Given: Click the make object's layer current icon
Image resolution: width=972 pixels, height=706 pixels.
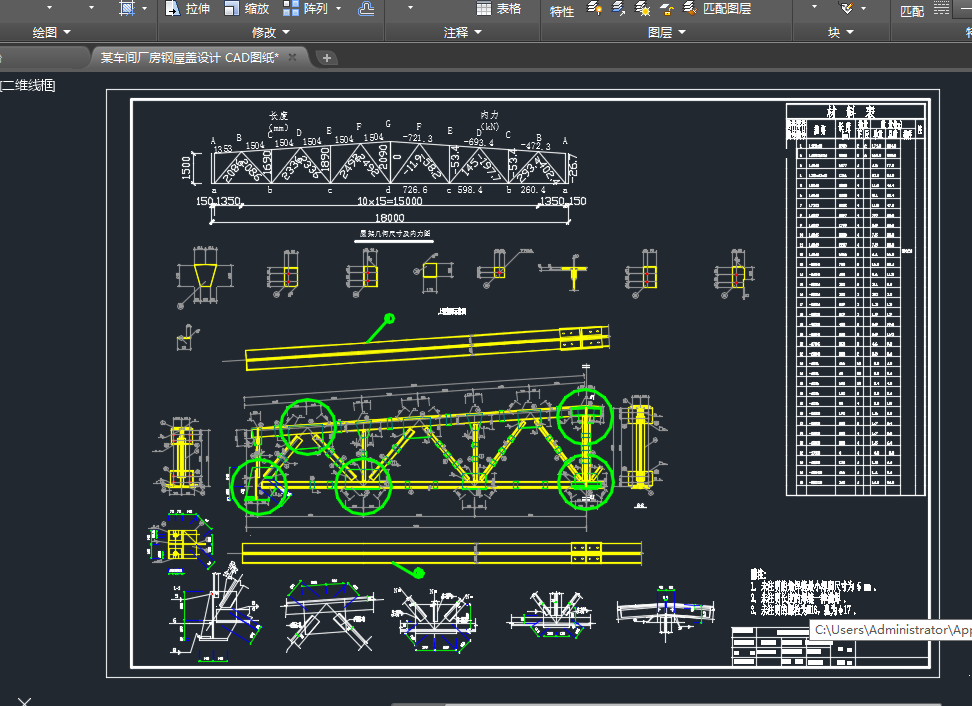Looking at the screenshot, I should coord(618,8).
